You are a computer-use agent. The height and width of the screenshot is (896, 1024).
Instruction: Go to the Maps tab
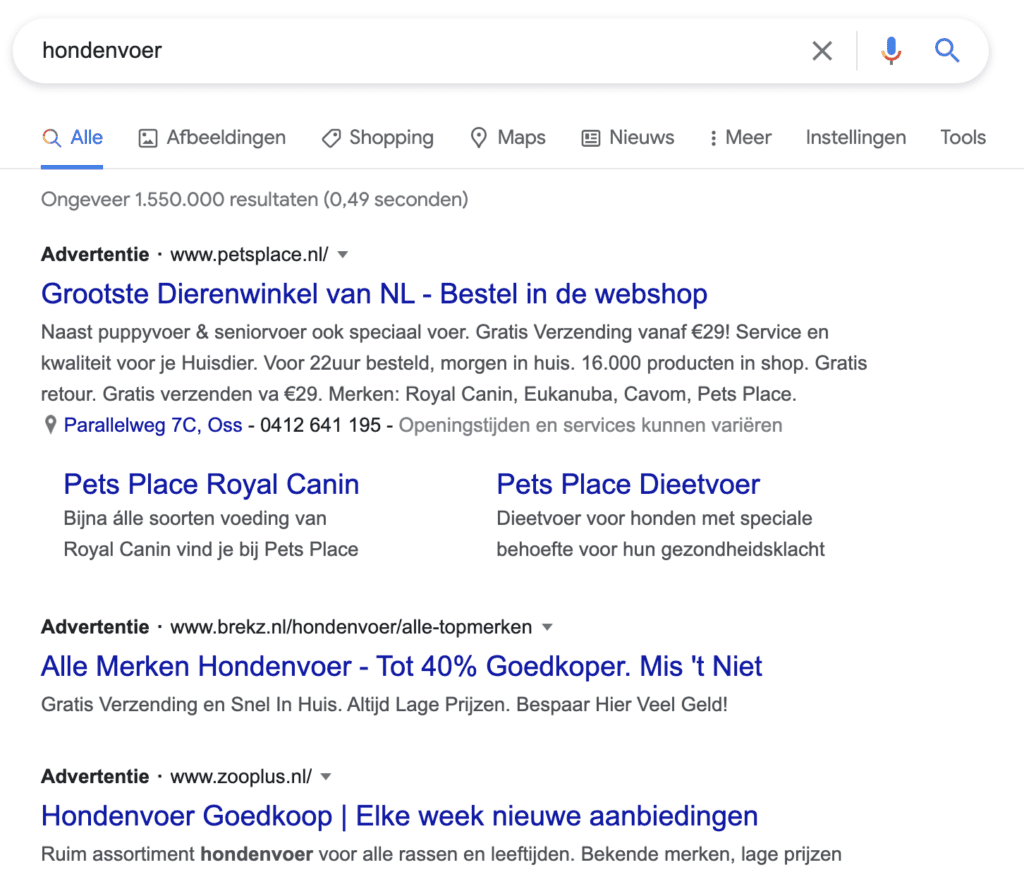[x=507, y=138]
